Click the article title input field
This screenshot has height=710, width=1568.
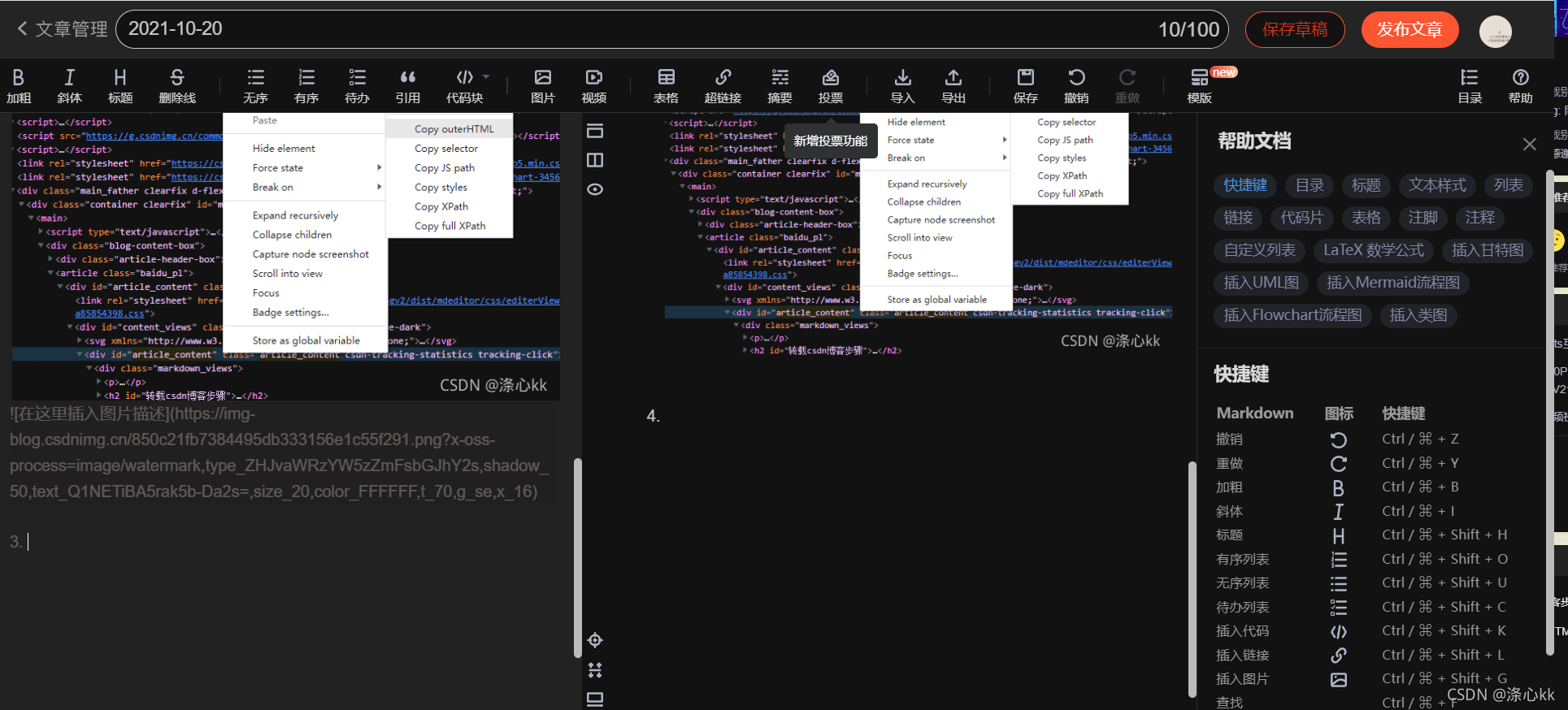click(673, 29)
